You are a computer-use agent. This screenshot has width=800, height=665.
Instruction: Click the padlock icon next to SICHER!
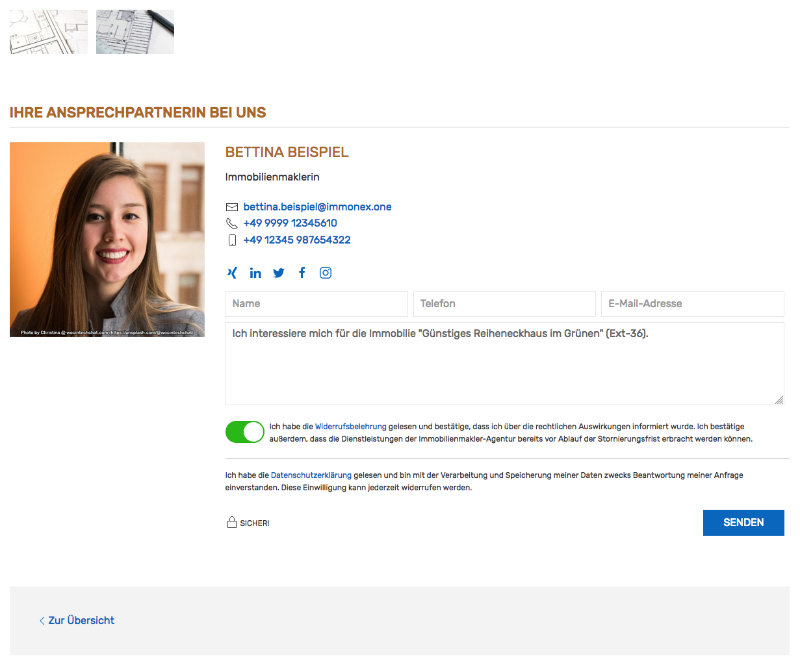click(232, 522)
